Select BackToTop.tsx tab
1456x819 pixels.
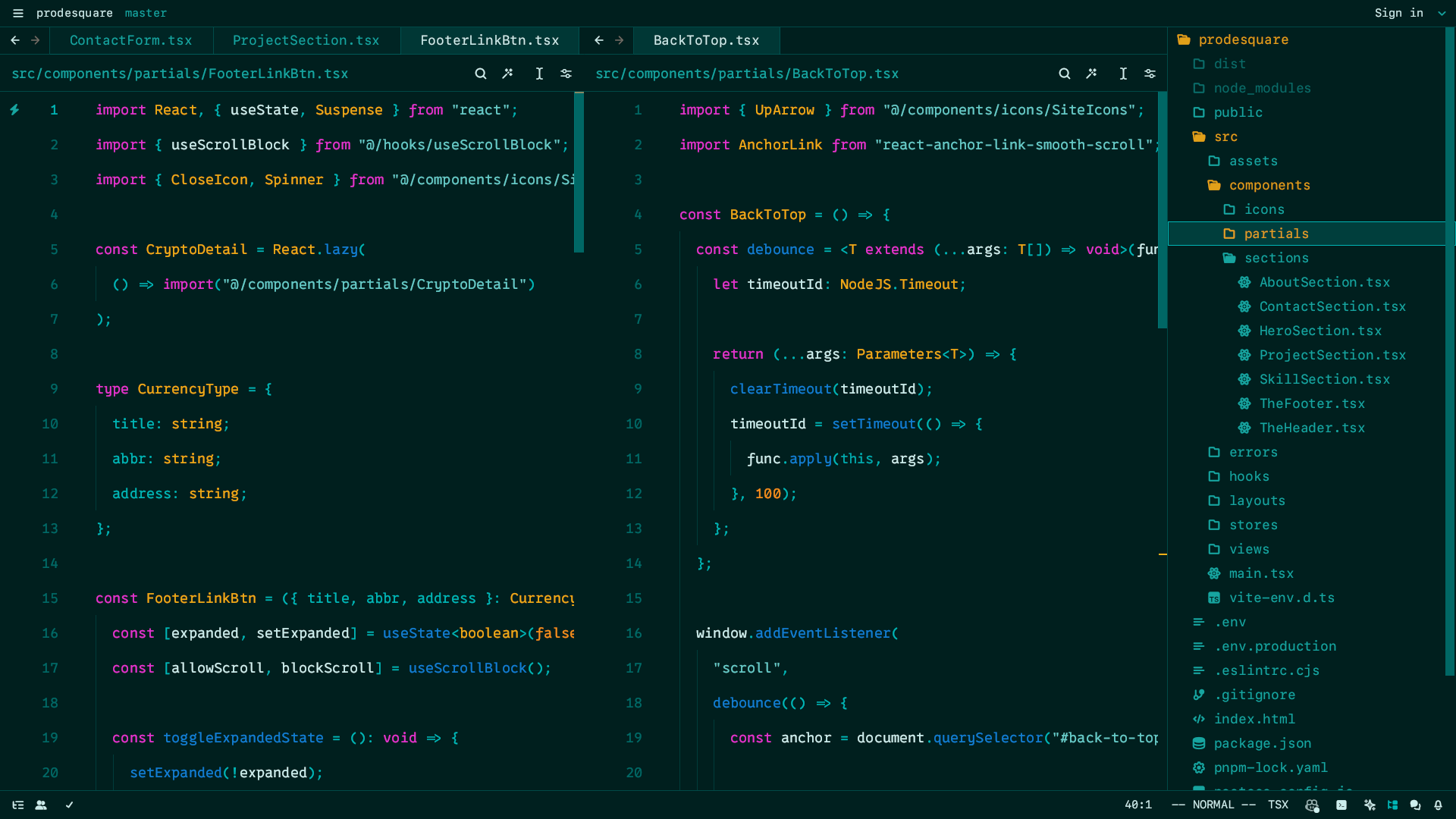[x=706, y=40]
